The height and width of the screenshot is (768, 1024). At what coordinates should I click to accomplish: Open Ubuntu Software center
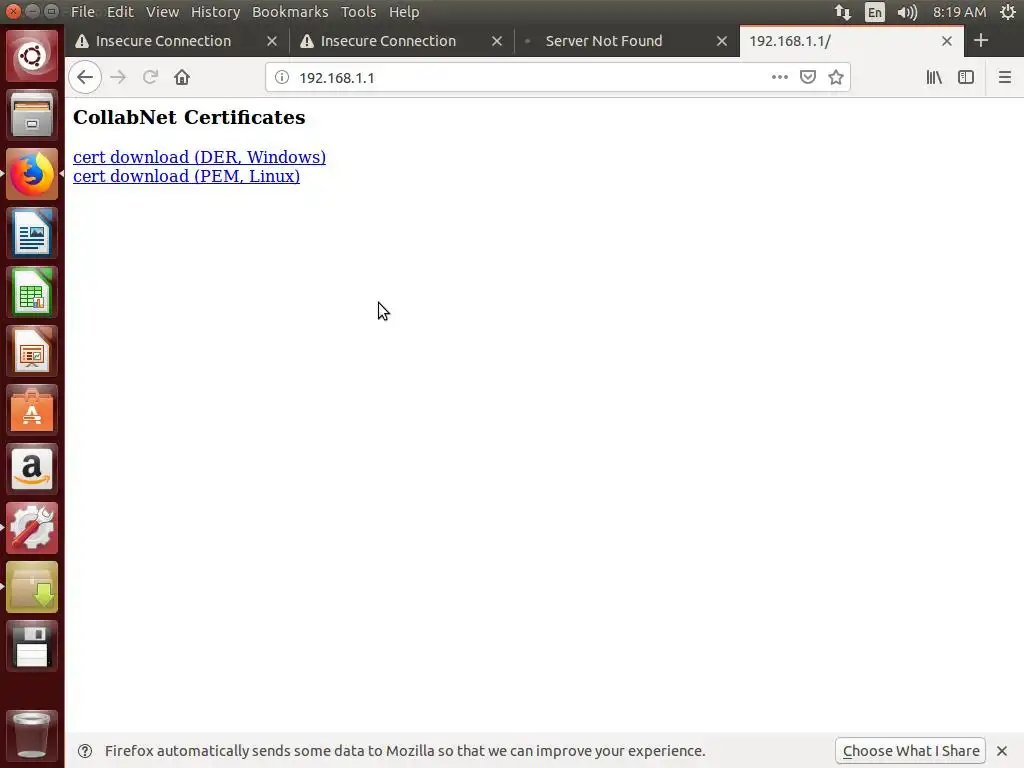(x=31, y=410)
